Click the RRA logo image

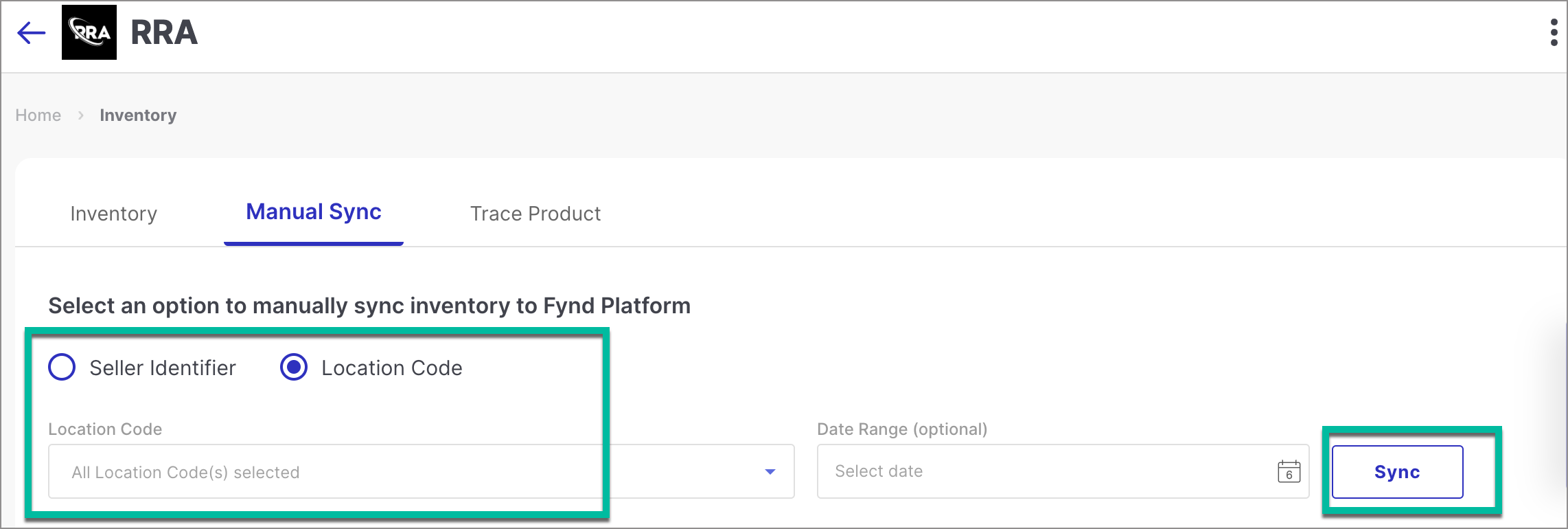tap(89, 32)
